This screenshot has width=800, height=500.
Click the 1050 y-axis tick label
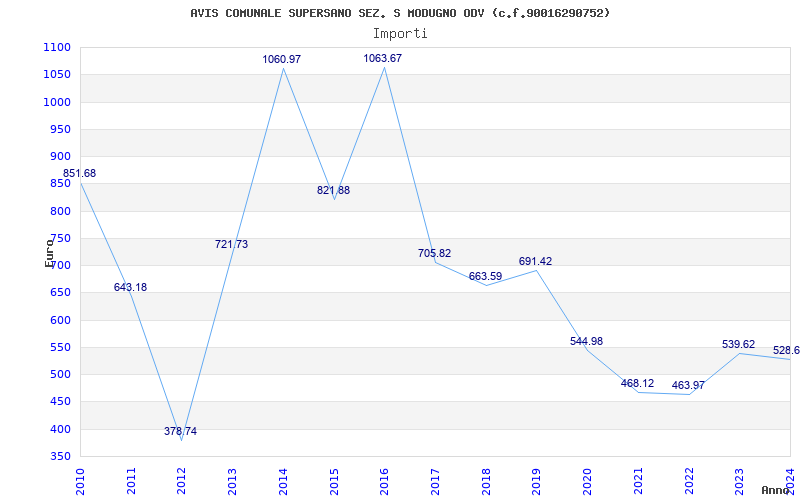pyautogui.click(x=57, y=74)
